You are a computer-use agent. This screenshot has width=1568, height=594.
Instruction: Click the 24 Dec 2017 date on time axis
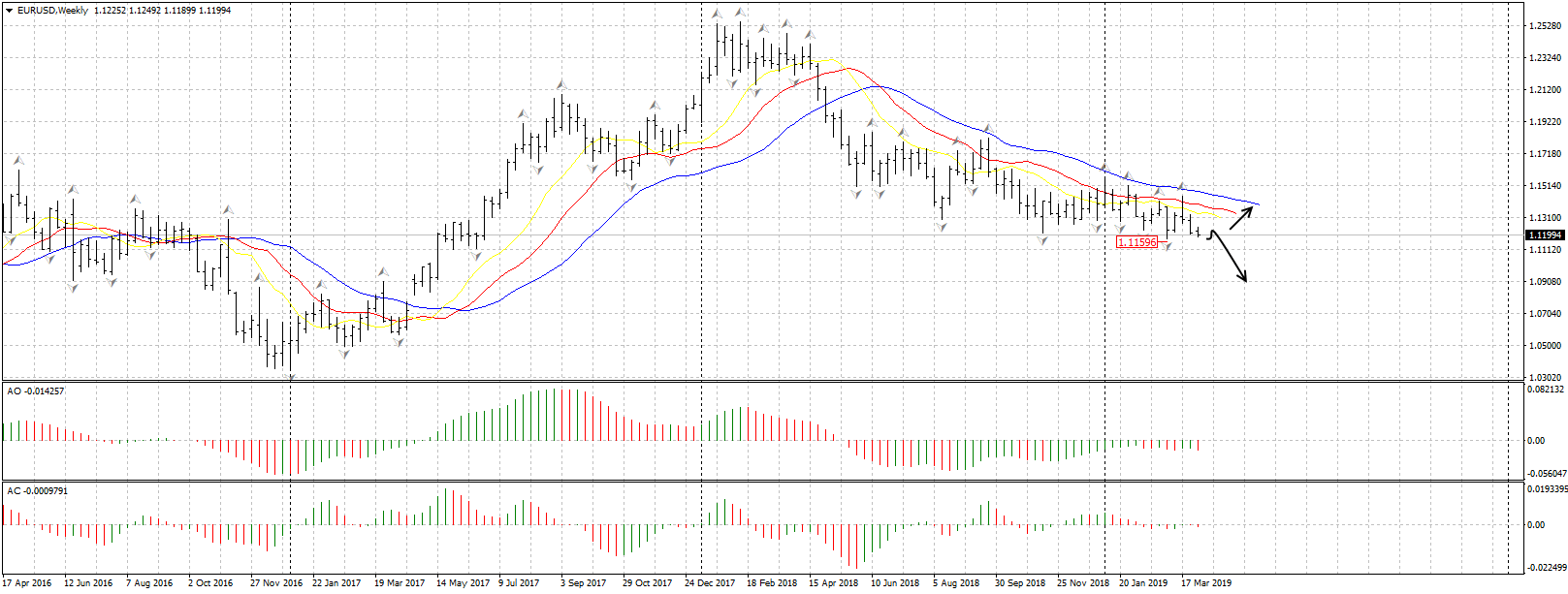click(710, 583)
